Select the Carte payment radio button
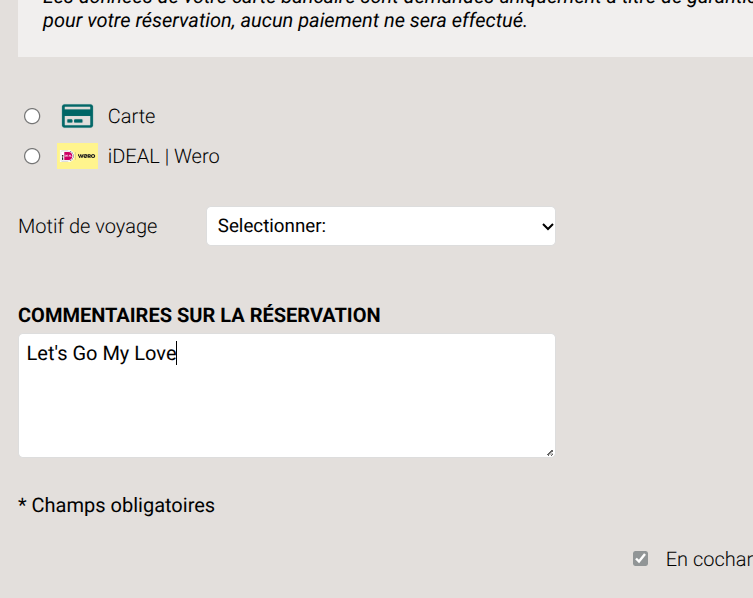The height and width of the screenshot is (598, 753). [32, 116]
